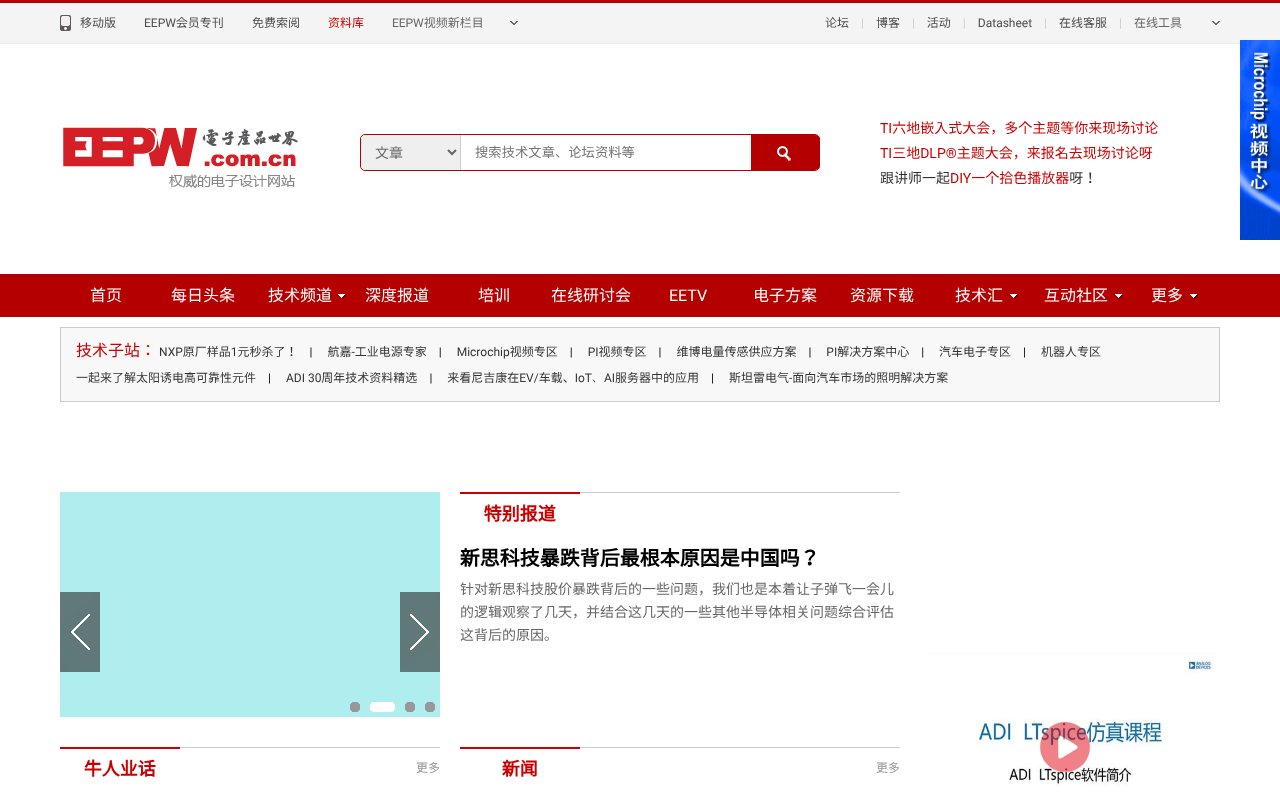Expand the EEPW视频新栏目 chevron menu
1280x800 pixels.
pyautogui.click(x=513, y=22)
